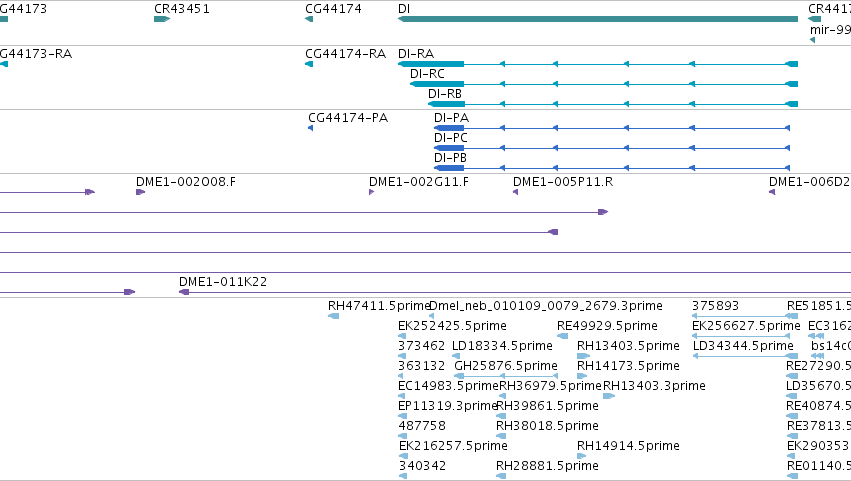The image size is (851, 481).
Task: Select the RH39861.5prime EST label
Action: (547, 406)
